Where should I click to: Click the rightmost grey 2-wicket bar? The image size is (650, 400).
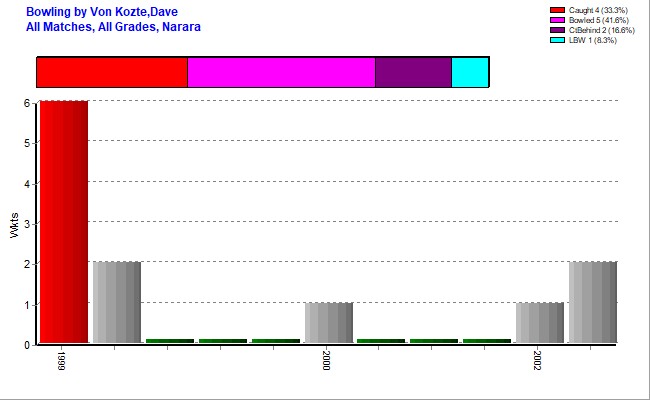point(593,302)
